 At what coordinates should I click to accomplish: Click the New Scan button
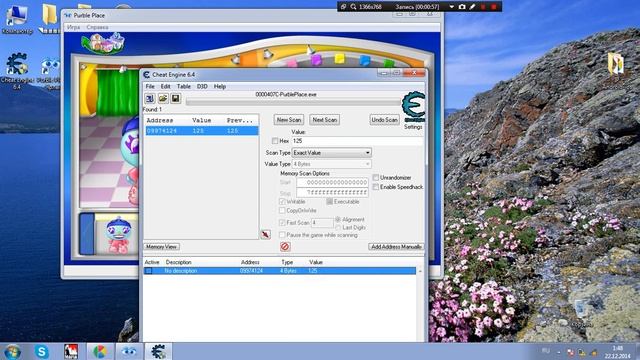[x=289, y=120]
